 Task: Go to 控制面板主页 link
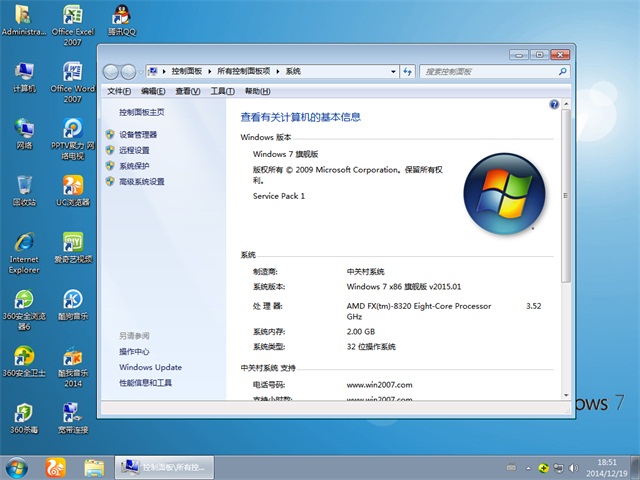click(142, 112)
